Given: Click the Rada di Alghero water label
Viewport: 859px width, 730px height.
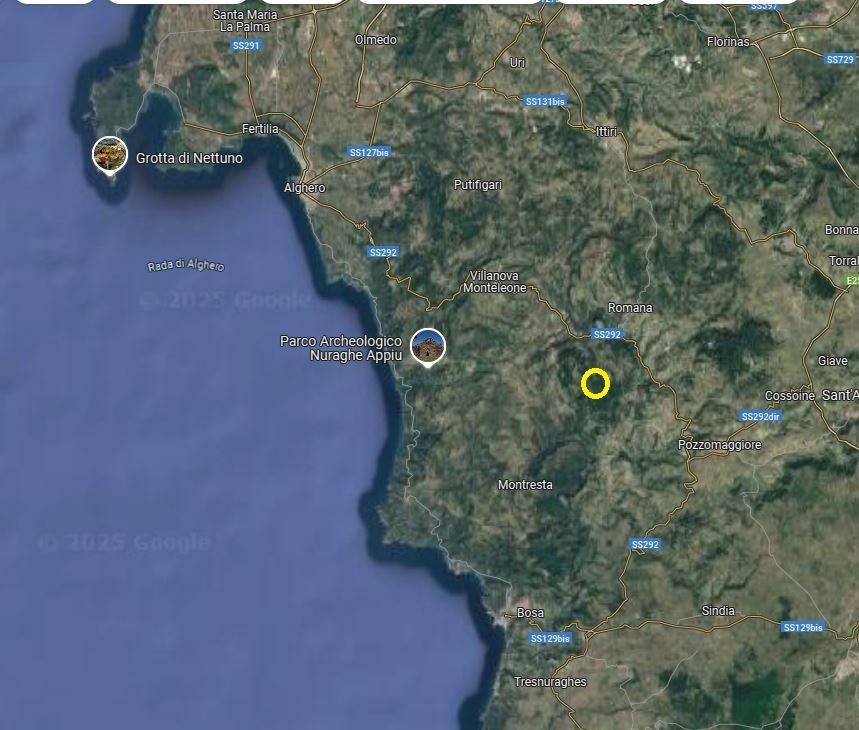Looking at the screenshot, I should [x=186, y=265].
